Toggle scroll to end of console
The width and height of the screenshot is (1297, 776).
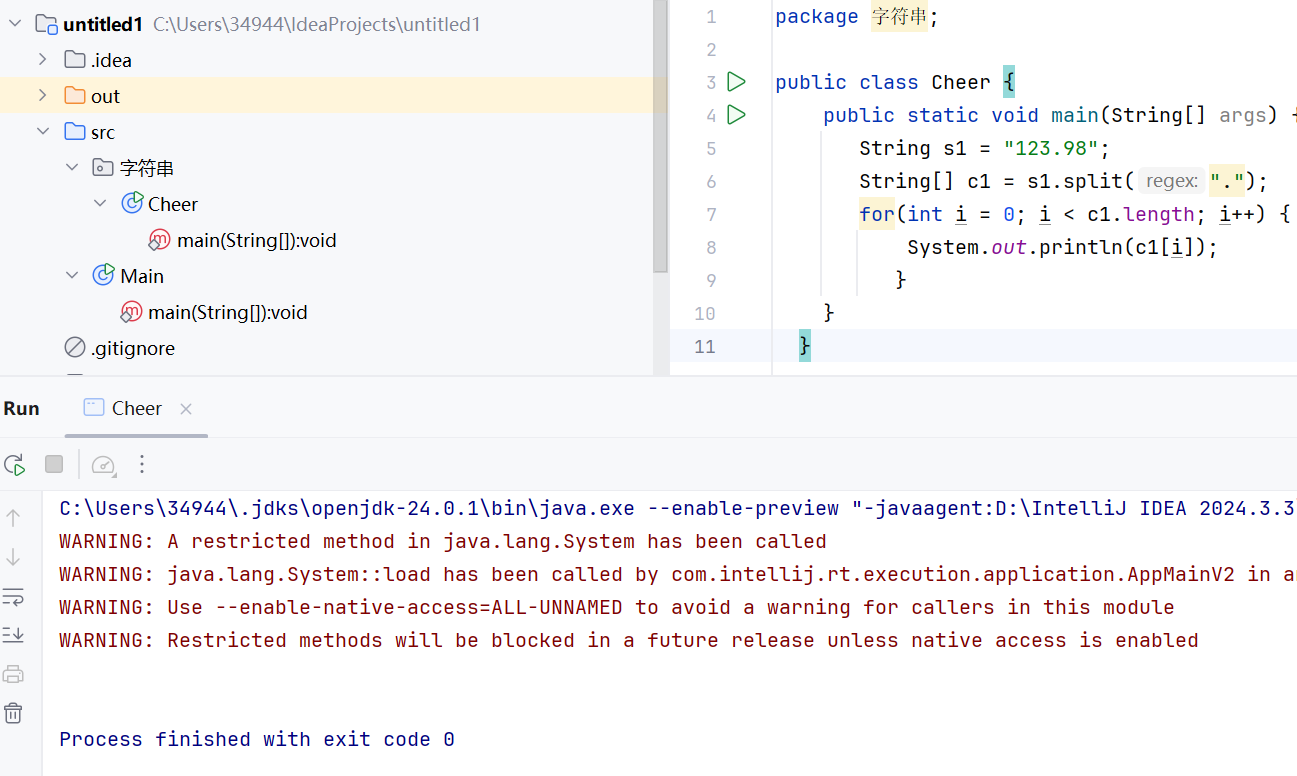13,635
